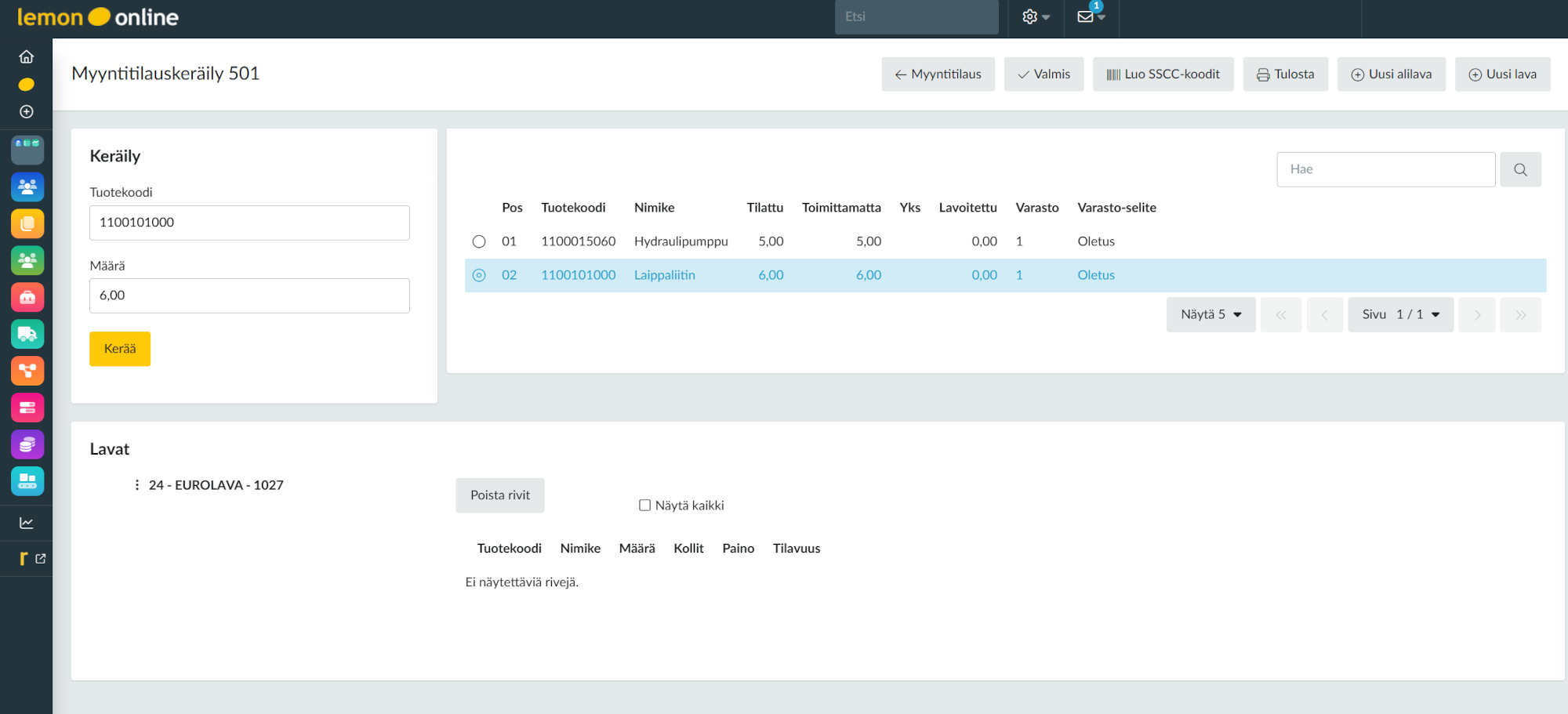Go to the home icon in sidebar
1568x714 pixels.
click(27, 57)
